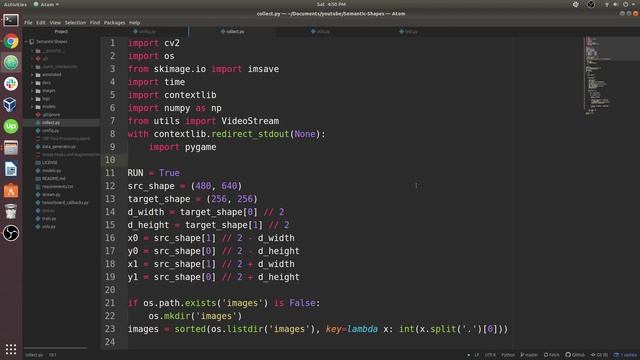This screenshot has width=640, height=360.
Task: Launch Google Chrome from the dock
Action: point(11,41)
